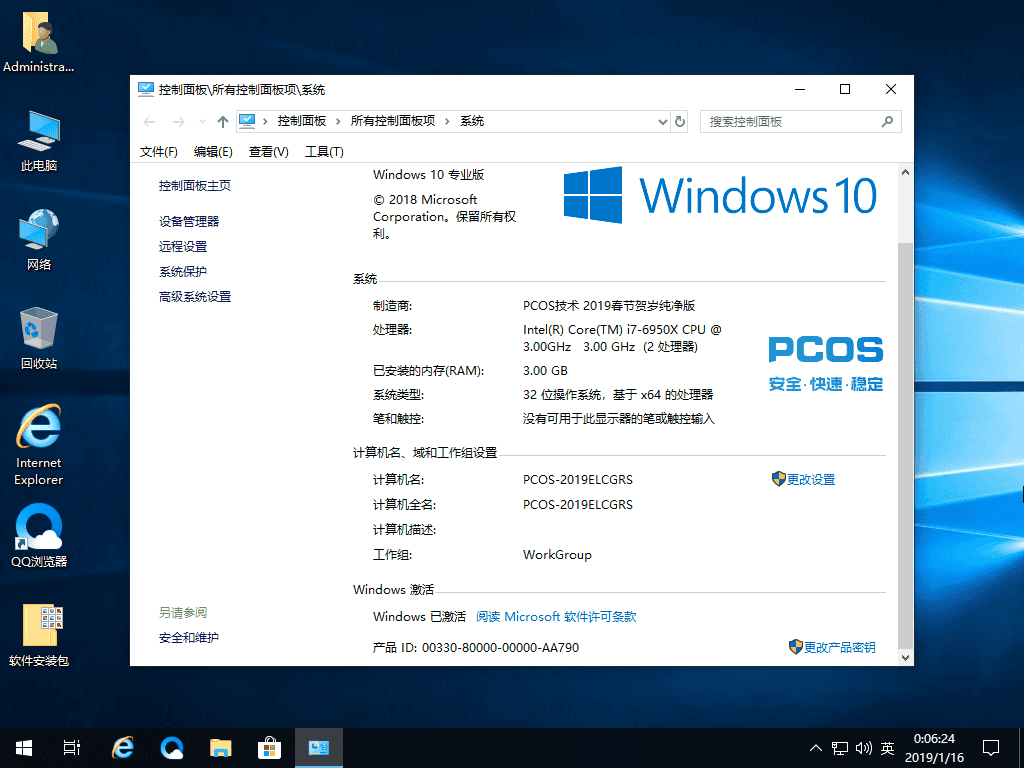Open 远程设置 link
This screenshot has width=1024, height=768.
(183, 246)
